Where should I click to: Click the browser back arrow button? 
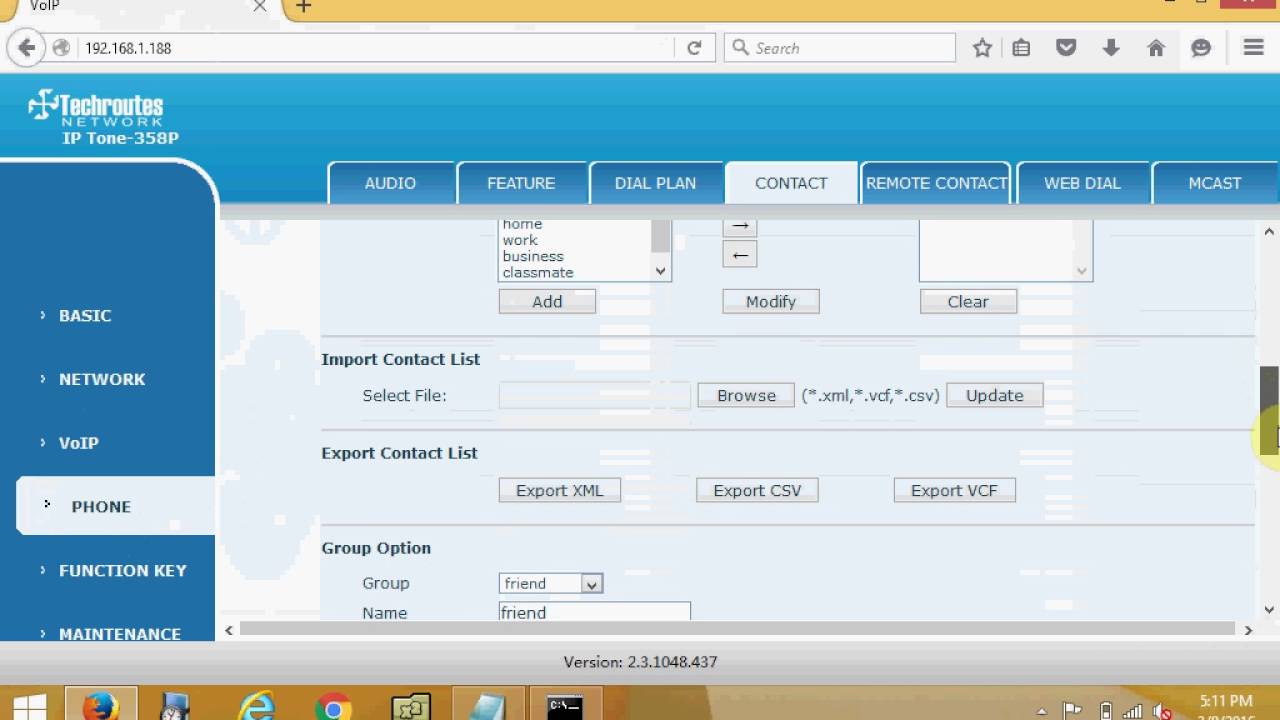(x=26, y=47)
